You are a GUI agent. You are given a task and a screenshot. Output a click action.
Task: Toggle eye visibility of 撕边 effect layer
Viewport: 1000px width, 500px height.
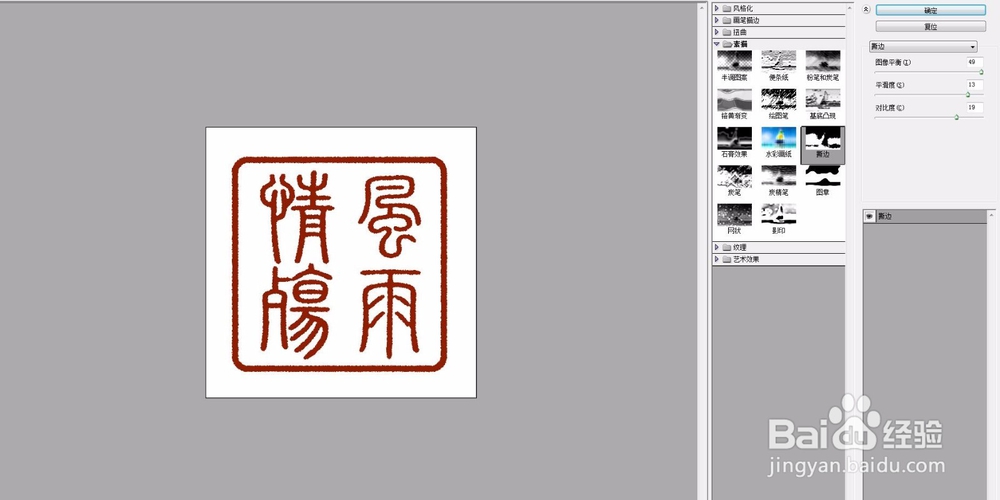tap(869, 217)
